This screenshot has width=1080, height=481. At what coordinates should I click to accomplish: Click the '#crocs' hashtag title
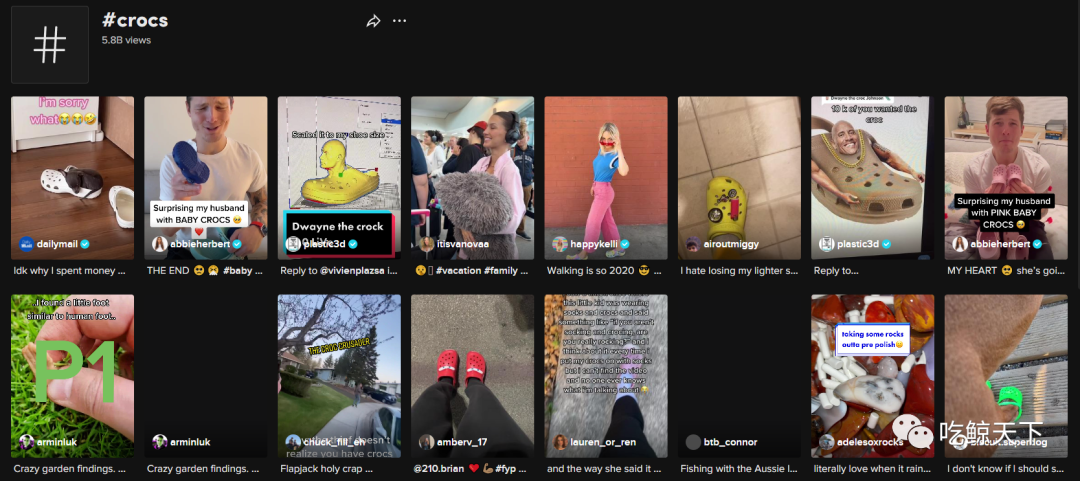pos(135,21)
